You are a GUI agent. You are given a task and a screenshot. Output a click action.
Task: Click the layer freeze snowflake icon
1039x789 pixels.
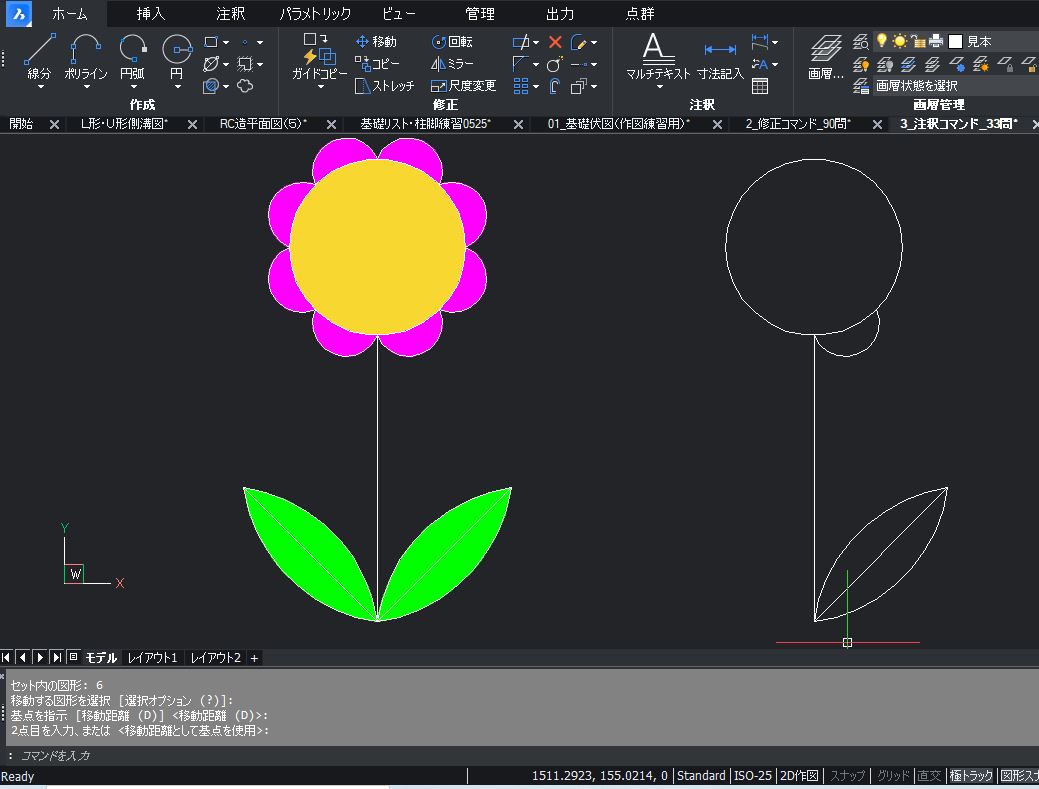(x=957, y=64)
